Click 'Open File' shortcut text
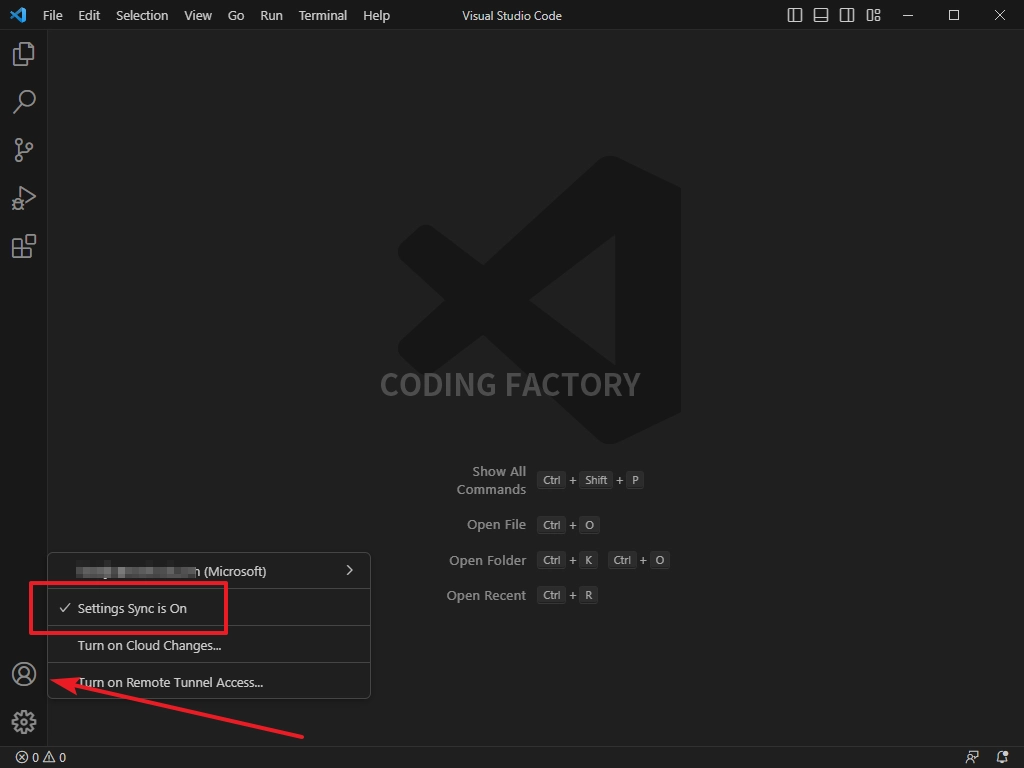Viewport: 1024px width, 768px height. point(496,524)
